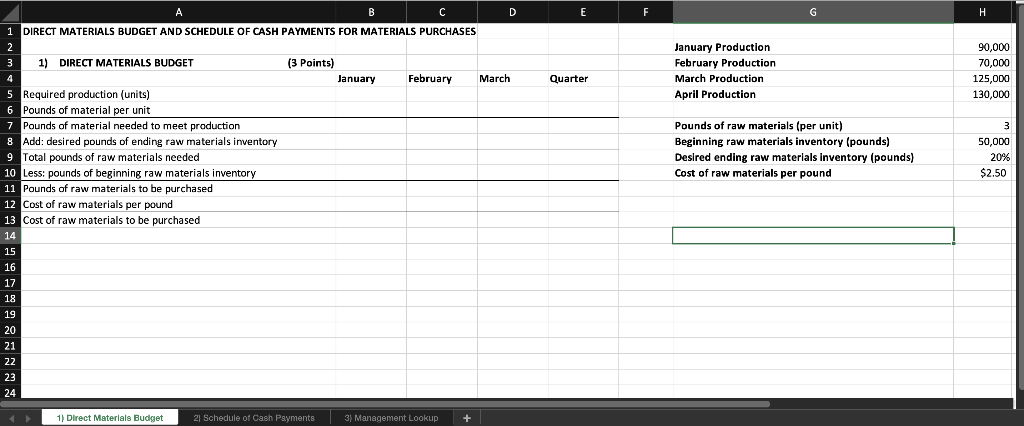Select column C header
Screen dimensions: 1024x426
(441, 12)
